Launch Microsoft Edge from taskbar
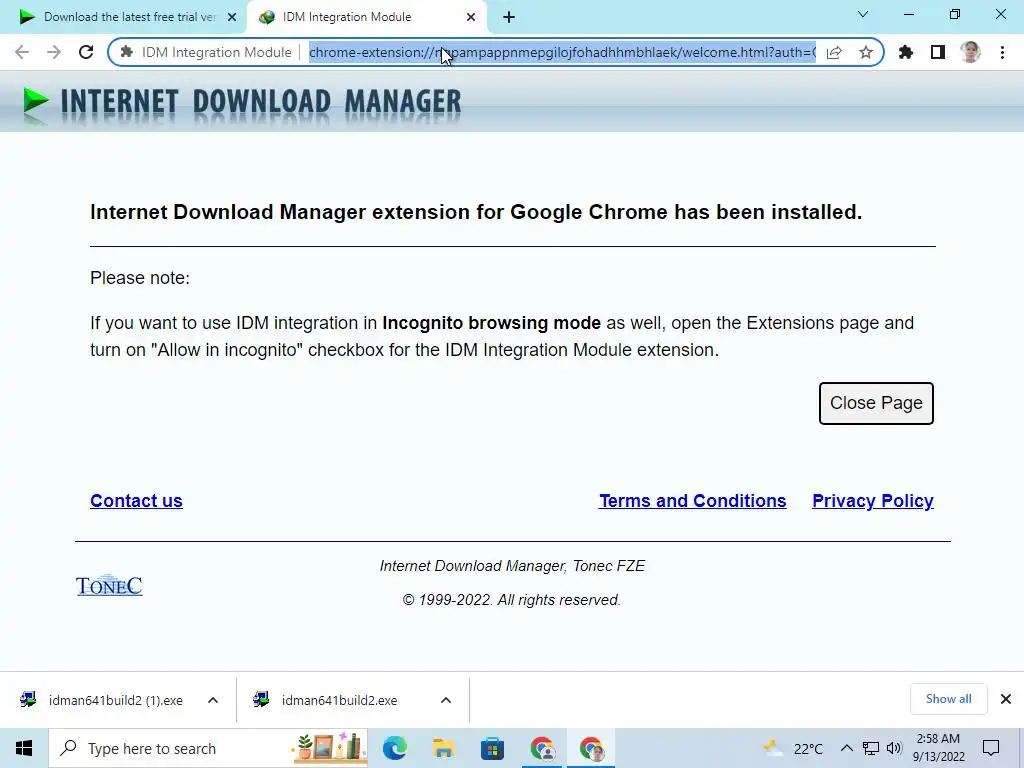The height and width of the screenshot is (768, 1024). (395, 748)
